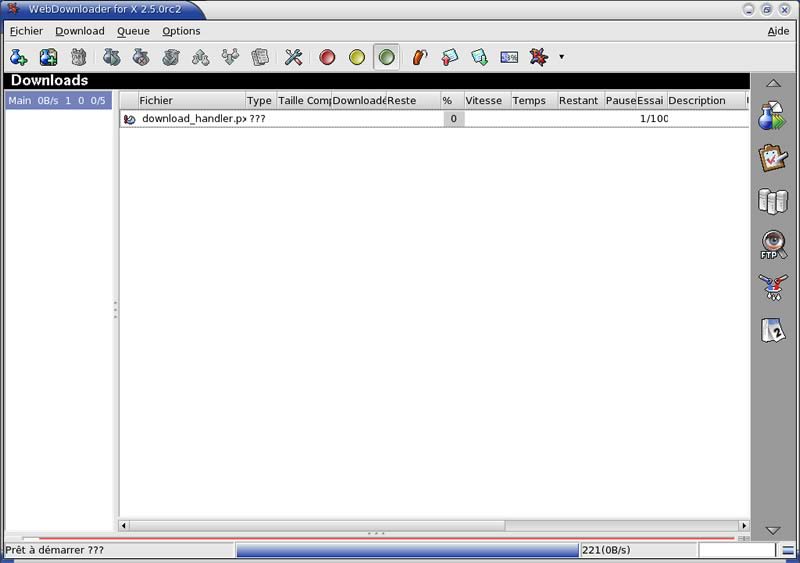
Task: Click the blue icon at status bar end
Action: click(x=788, y=550)
